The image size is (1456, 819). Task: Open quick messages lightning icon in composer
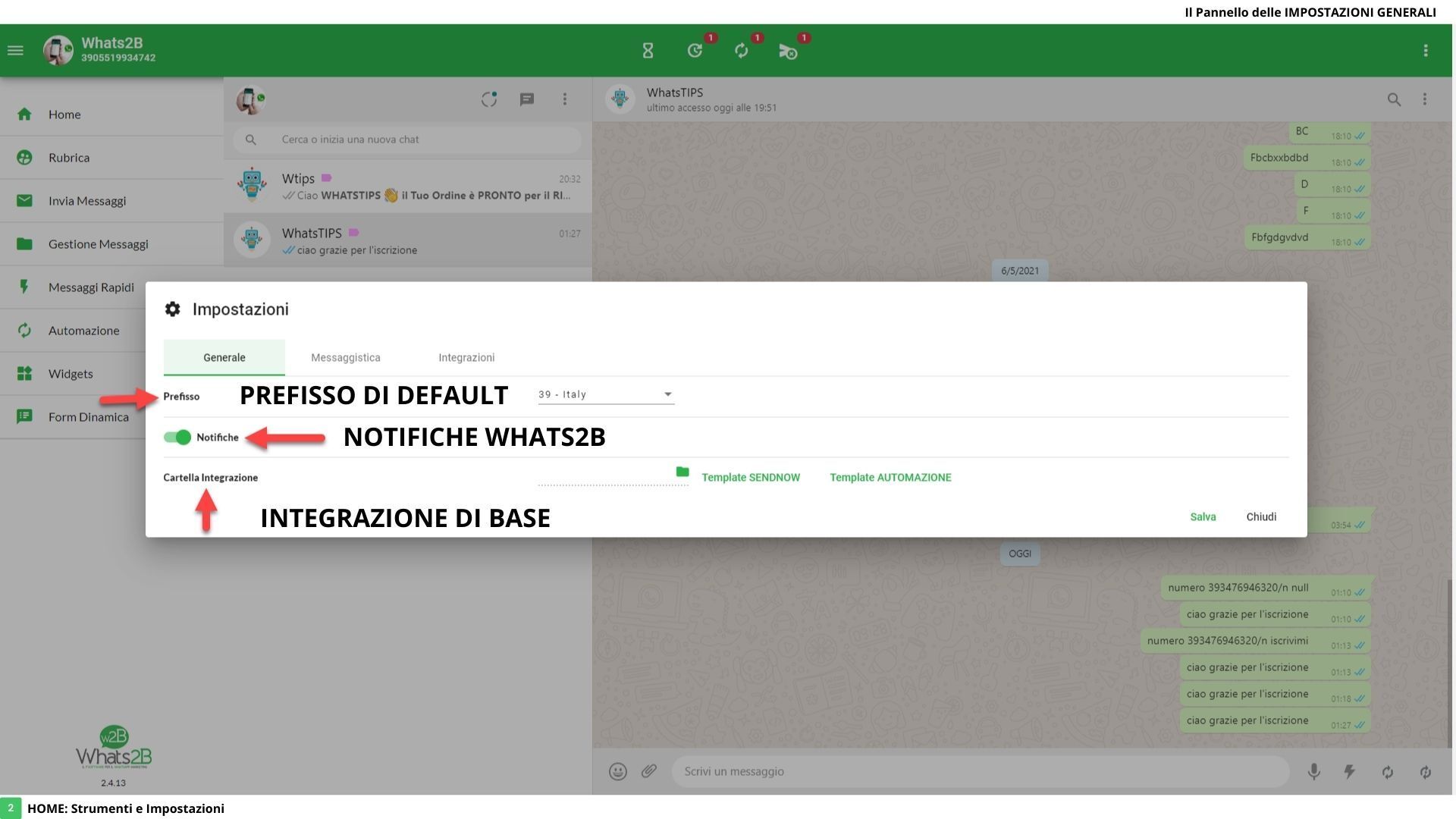pyautogui.click(x=1350, y=772)
